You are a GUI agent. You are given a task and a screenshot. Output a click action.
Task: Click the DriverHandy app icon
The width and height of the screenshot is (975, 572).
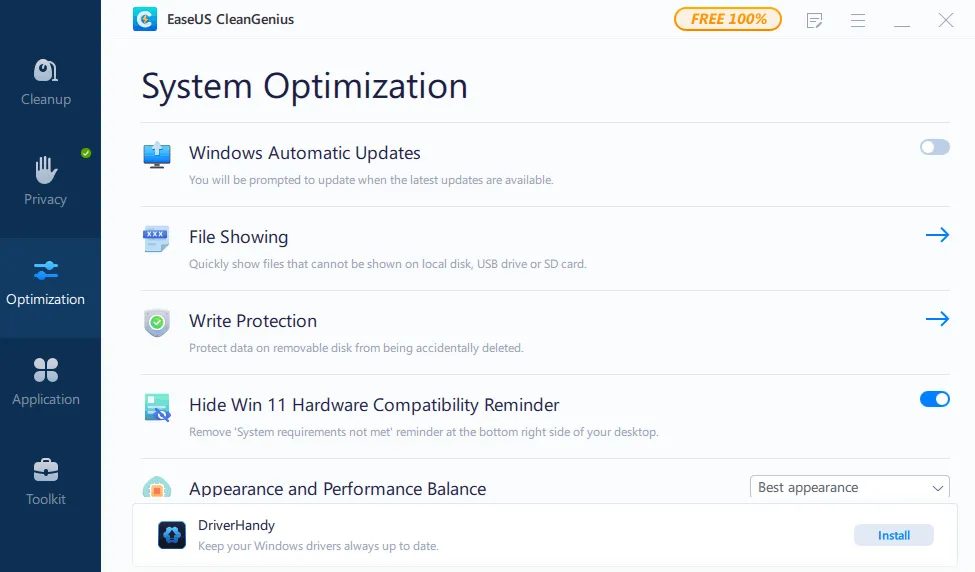coord(172,535)
